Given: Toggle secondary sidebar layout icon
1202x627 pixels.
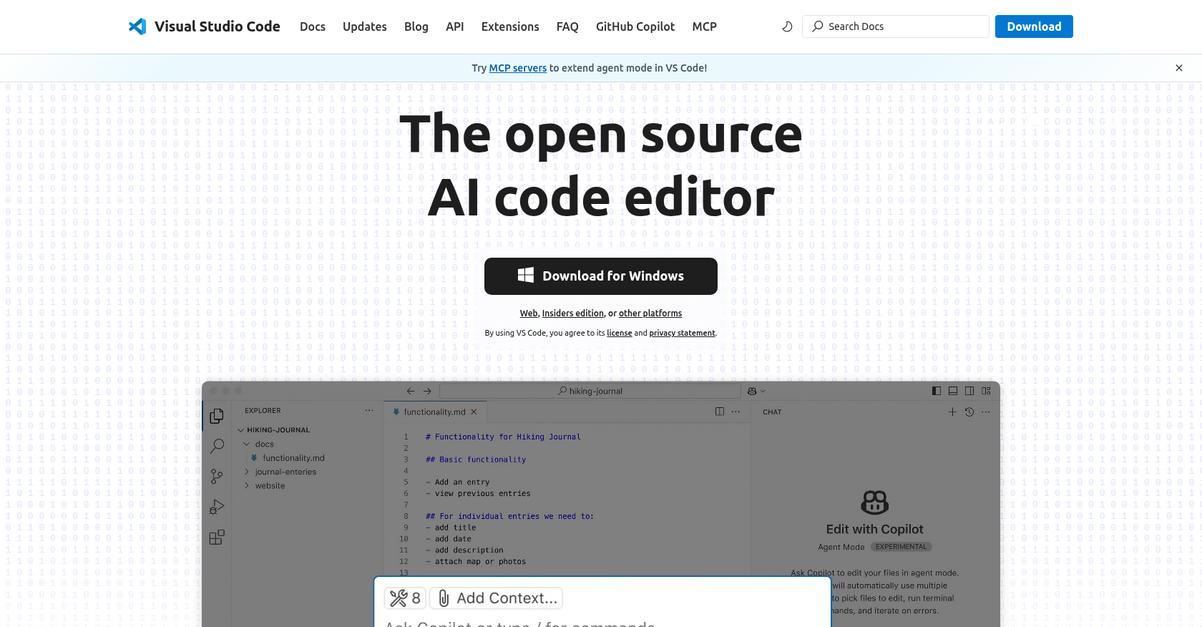Looking at the screenshot, I should pos(969,391).
